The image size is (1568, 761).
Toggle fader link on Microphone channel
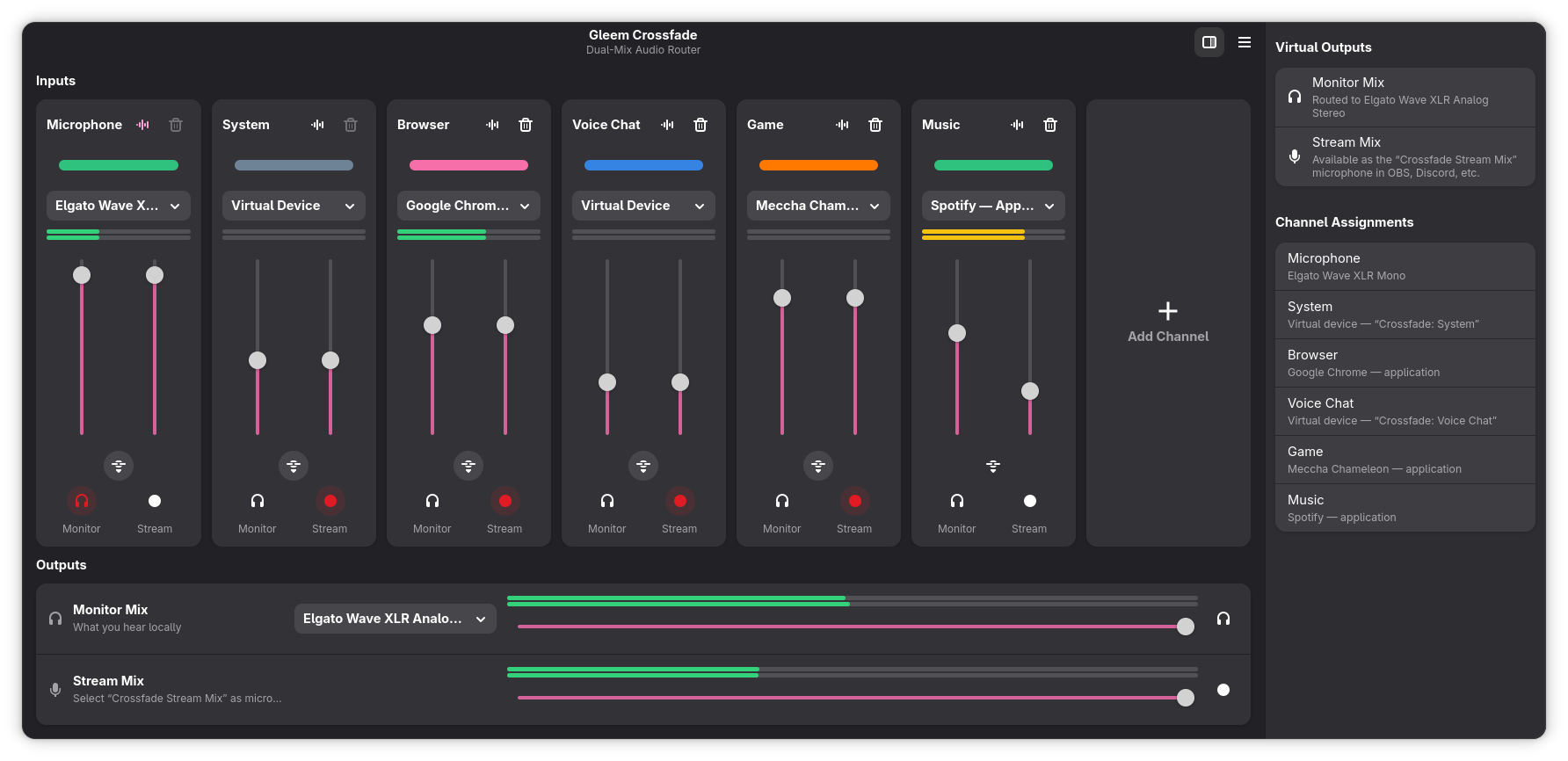[x=119, y=466]
